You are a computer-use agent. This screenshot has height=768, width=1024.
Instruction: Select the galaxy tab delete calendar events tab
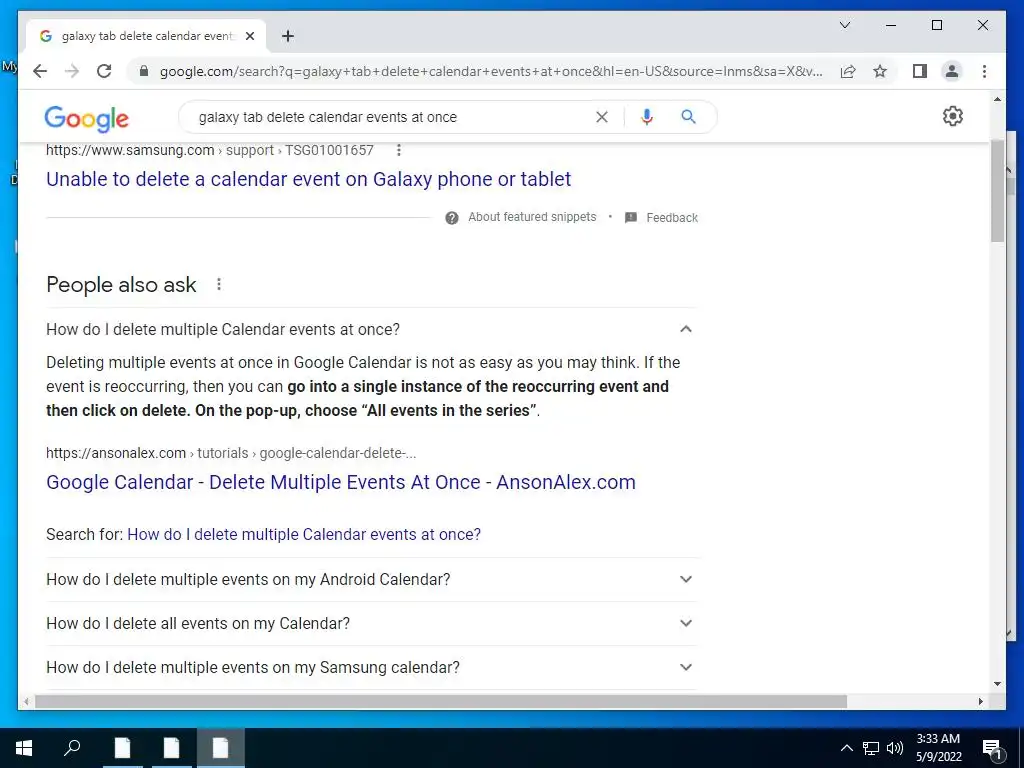point(145,36)
